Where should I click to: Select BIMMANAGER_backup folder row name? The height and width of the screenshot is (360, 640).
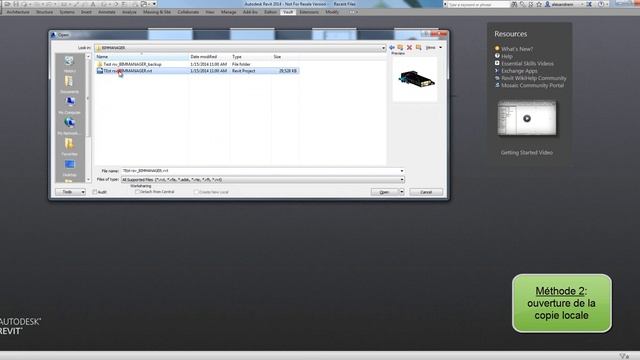(133, 64)
